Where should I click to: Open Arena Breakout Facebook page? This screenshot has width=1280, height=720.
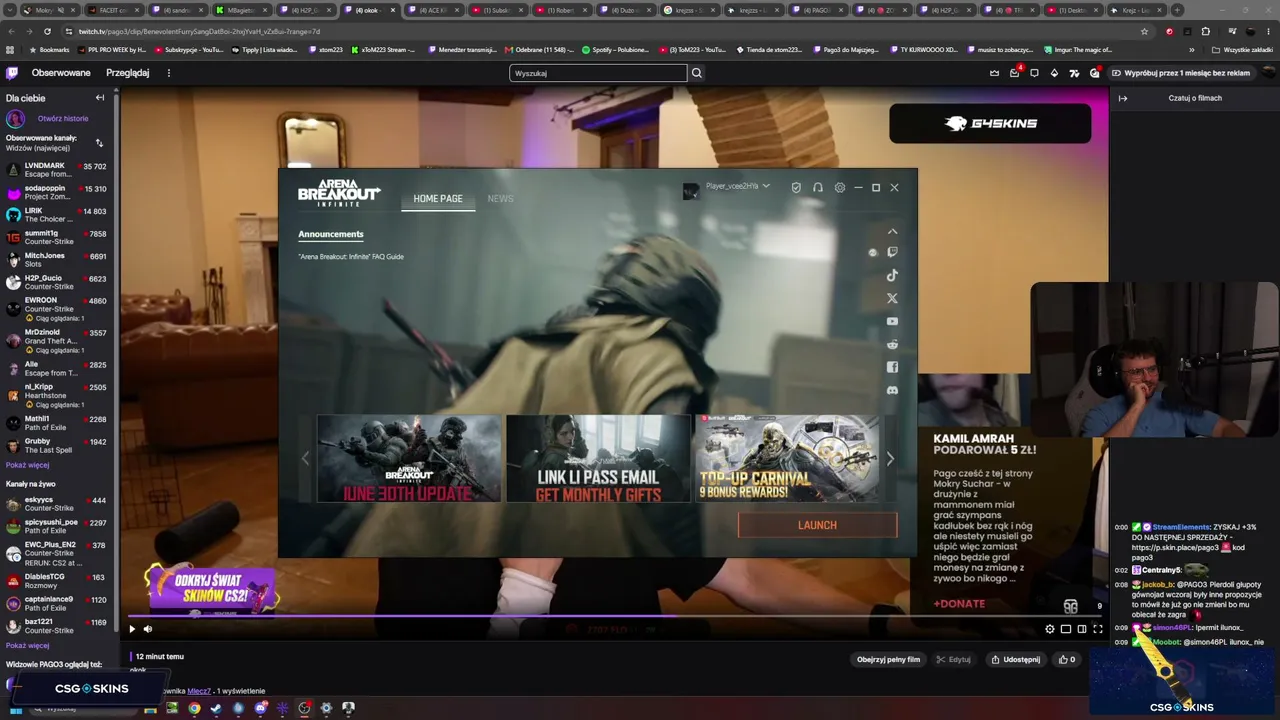pos(892,367)
